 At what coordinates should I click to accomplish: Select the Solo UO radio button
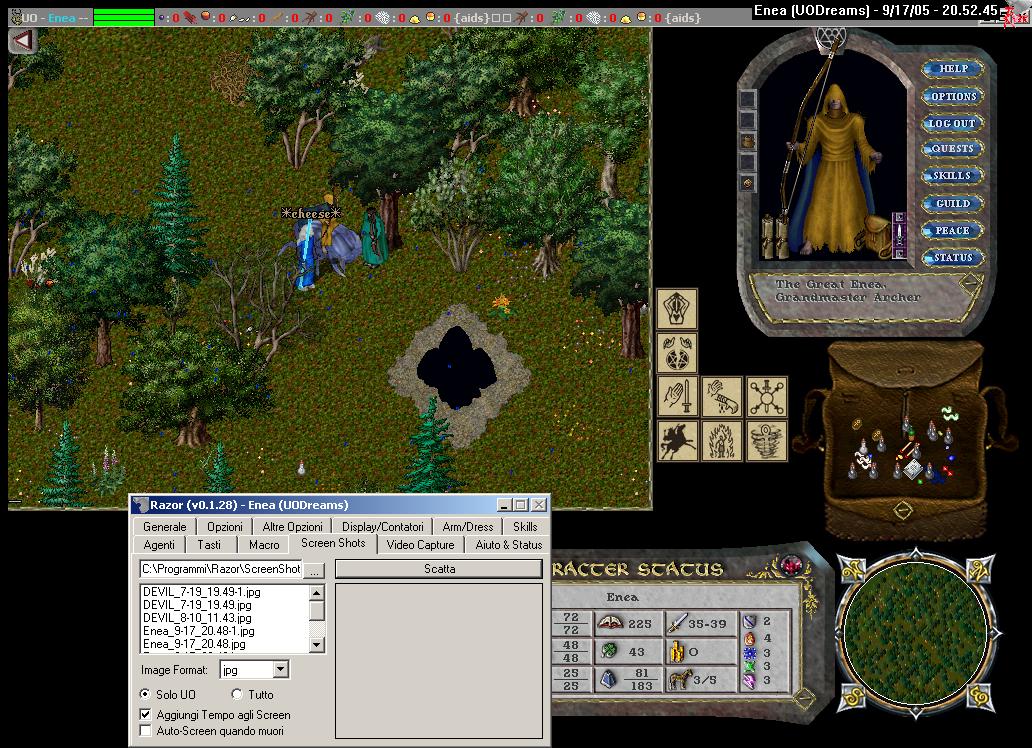[x=145, y=694]
